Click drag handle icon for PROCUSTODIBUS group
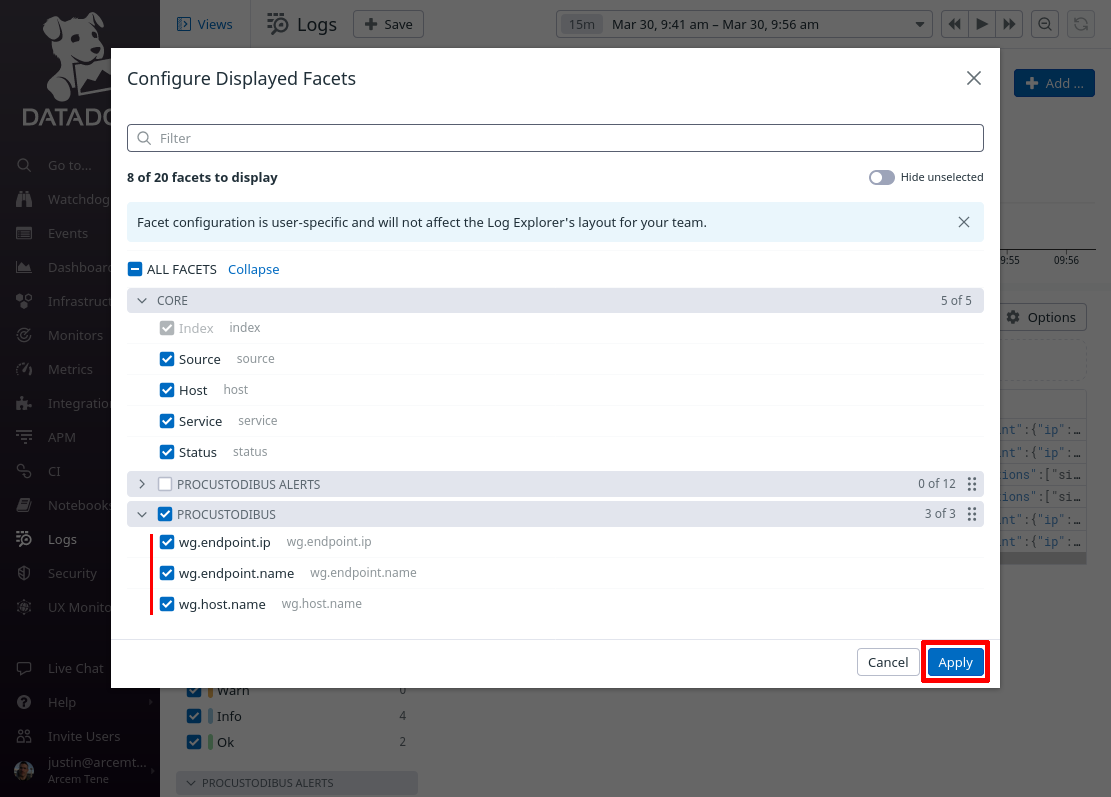The image size is (1111, 797). (972, 514)
